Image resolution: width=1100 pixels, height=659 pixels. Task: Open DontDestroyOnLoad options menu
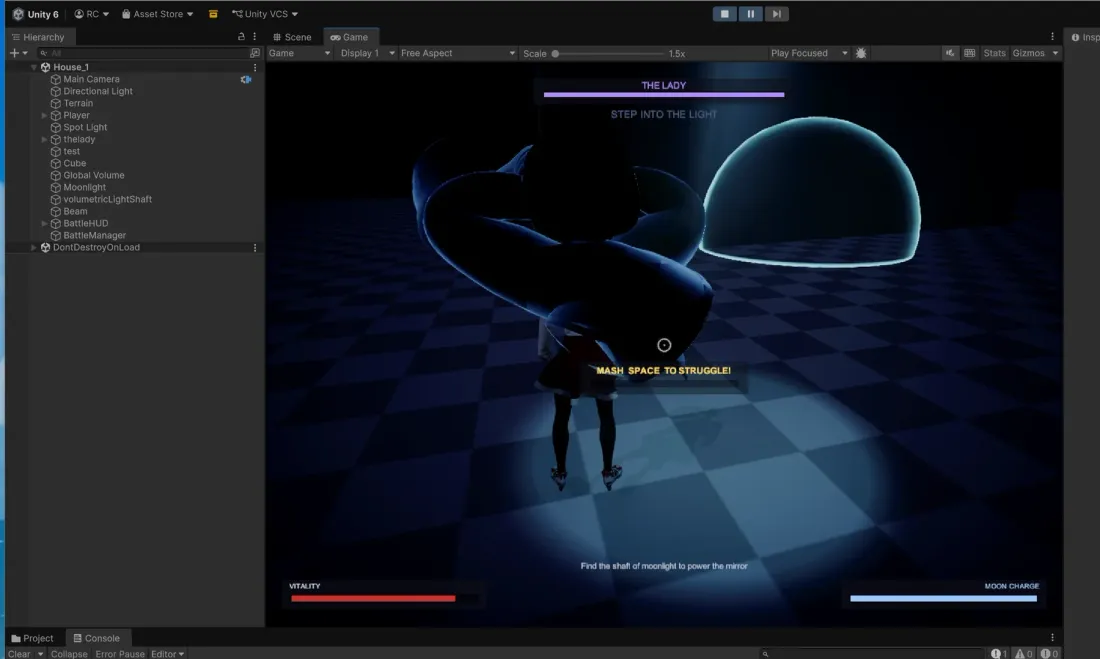(255, 248)
